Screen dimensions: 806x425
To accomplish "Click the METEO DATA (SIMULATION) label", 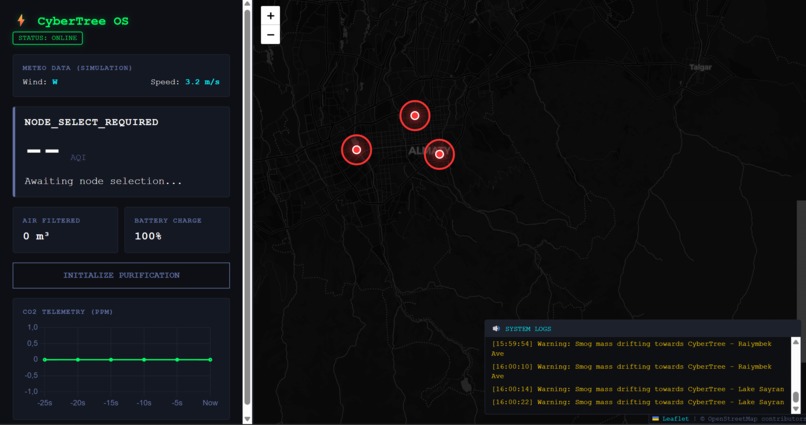I will click(77, 68).
